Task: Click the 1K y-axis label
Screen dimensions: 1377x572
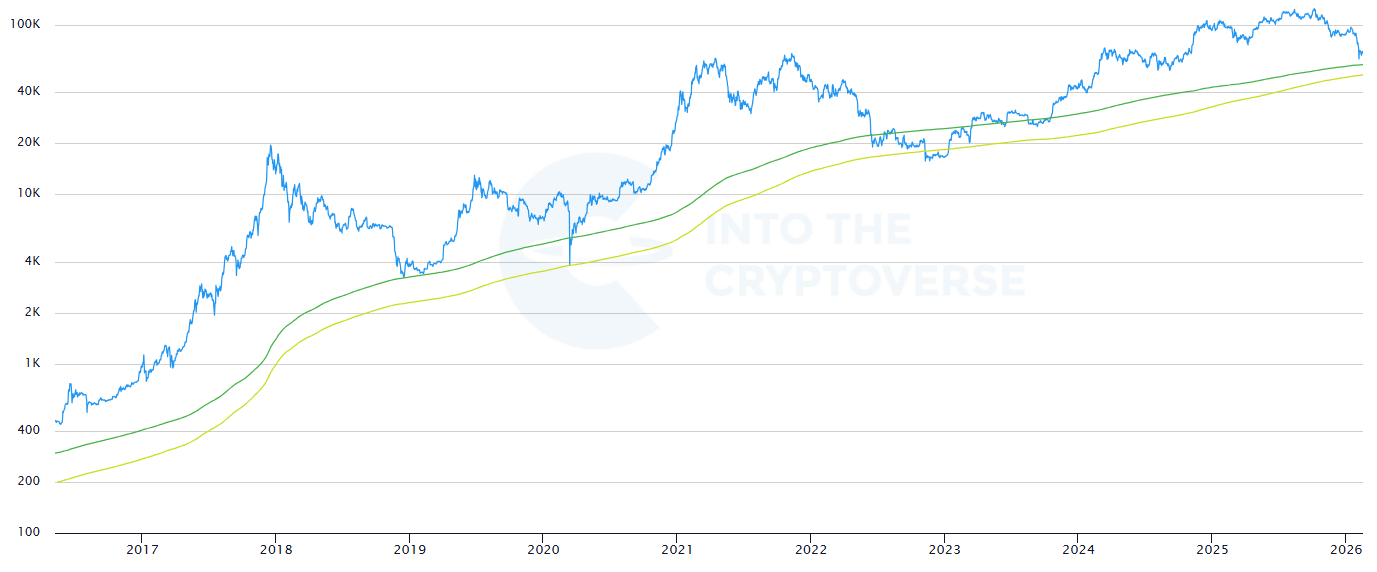Action: tap(31, 363)
